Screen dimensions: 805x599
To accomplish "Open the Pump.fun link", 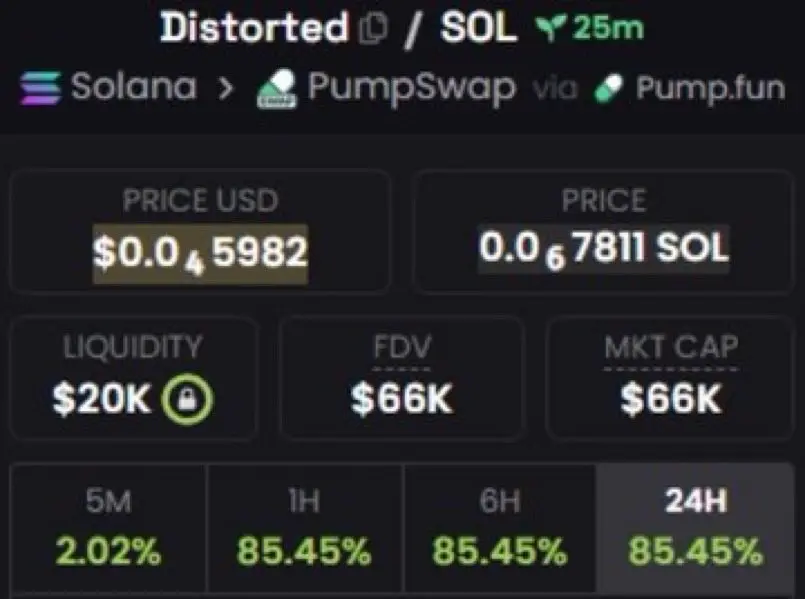I will pos(689,88).
